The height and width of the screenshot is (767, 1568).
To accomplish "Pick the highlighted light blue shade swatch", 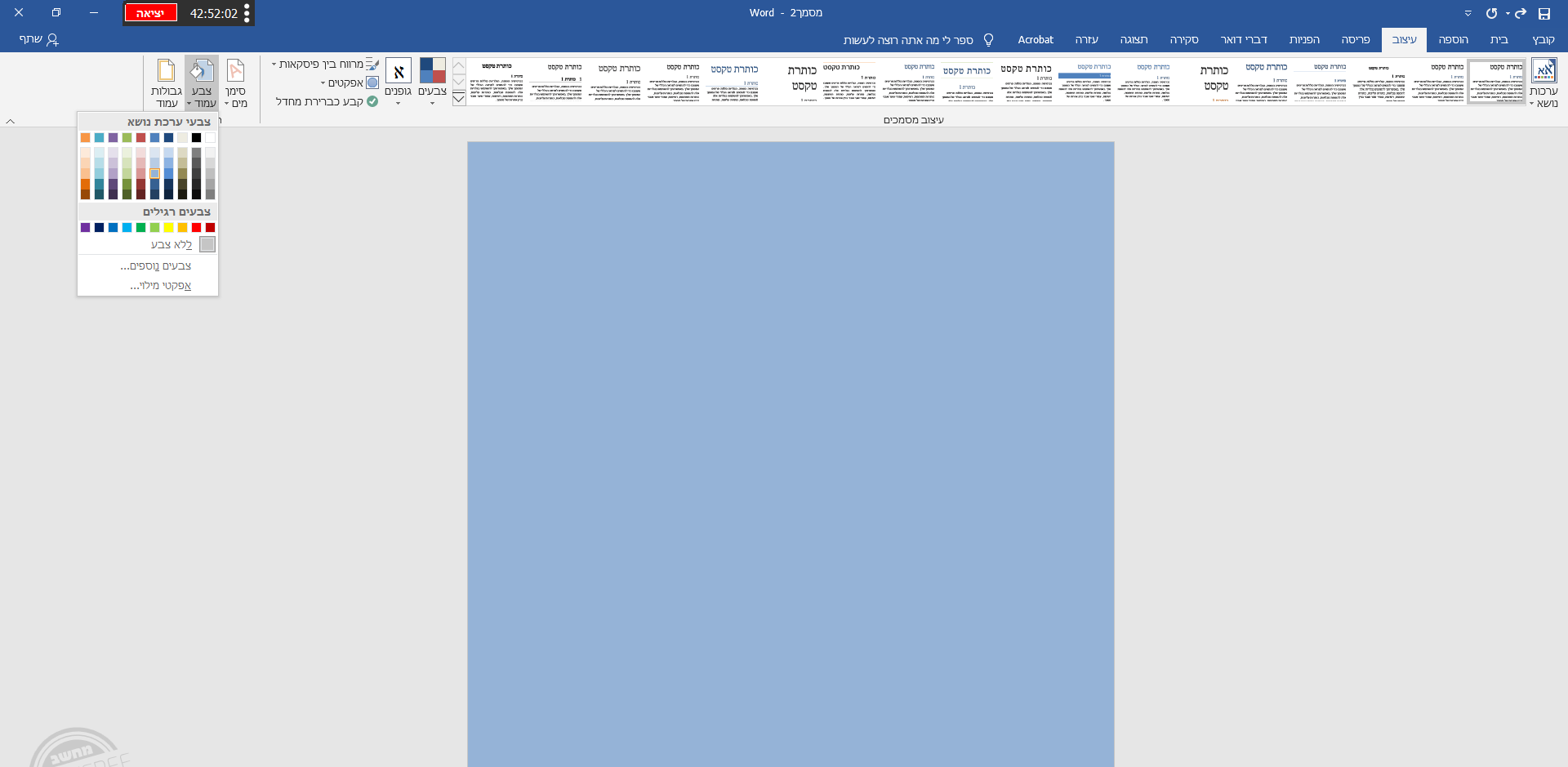I will coord(154,173).
